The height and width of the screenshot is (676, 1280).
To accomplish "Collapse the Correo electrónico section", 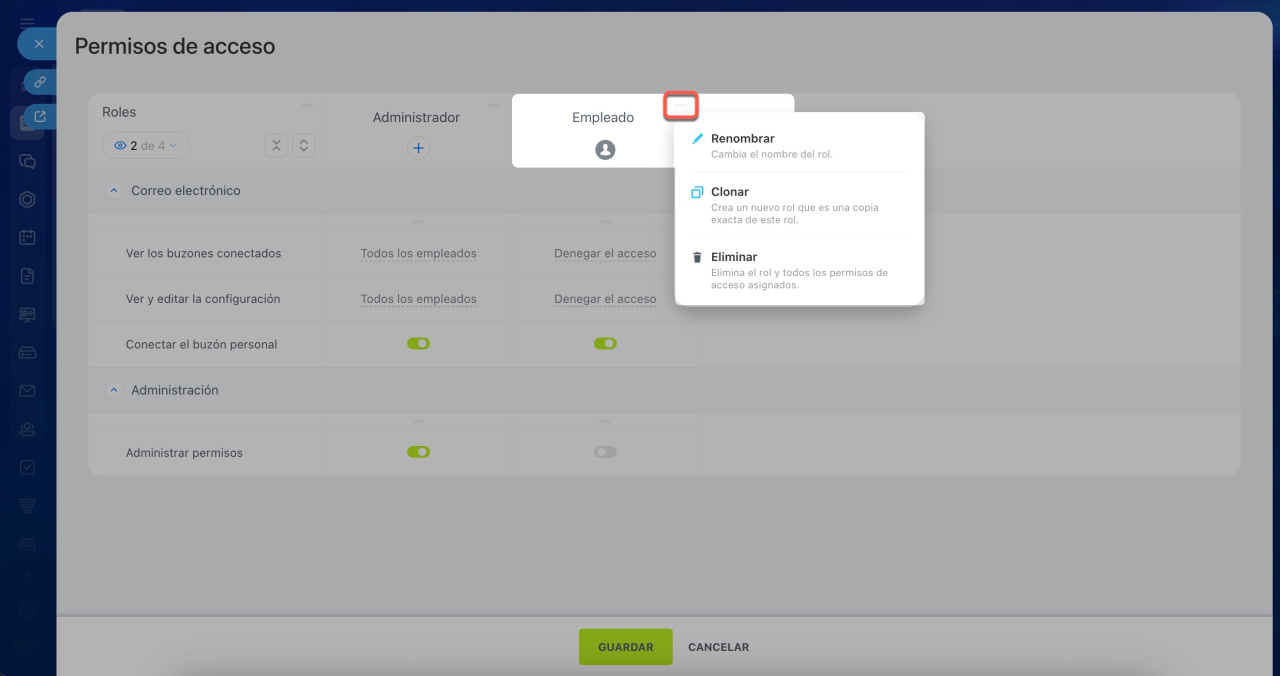I will pos(113,191).
